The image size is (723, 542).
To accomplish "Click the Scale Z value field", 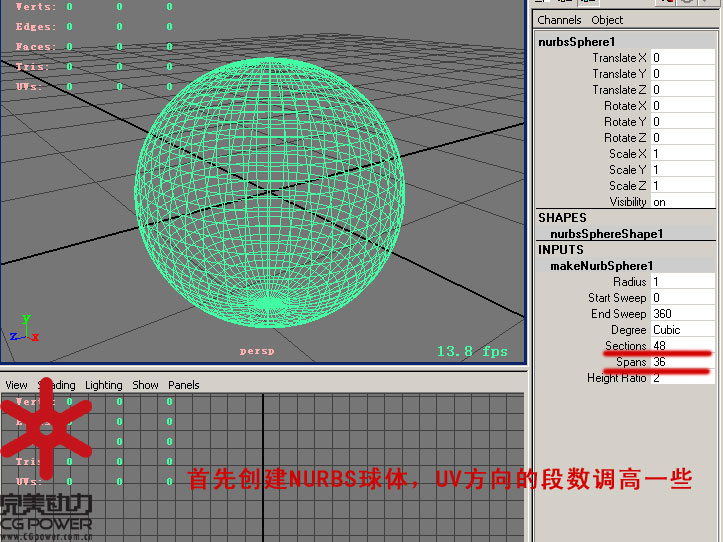I will point(683,185).
